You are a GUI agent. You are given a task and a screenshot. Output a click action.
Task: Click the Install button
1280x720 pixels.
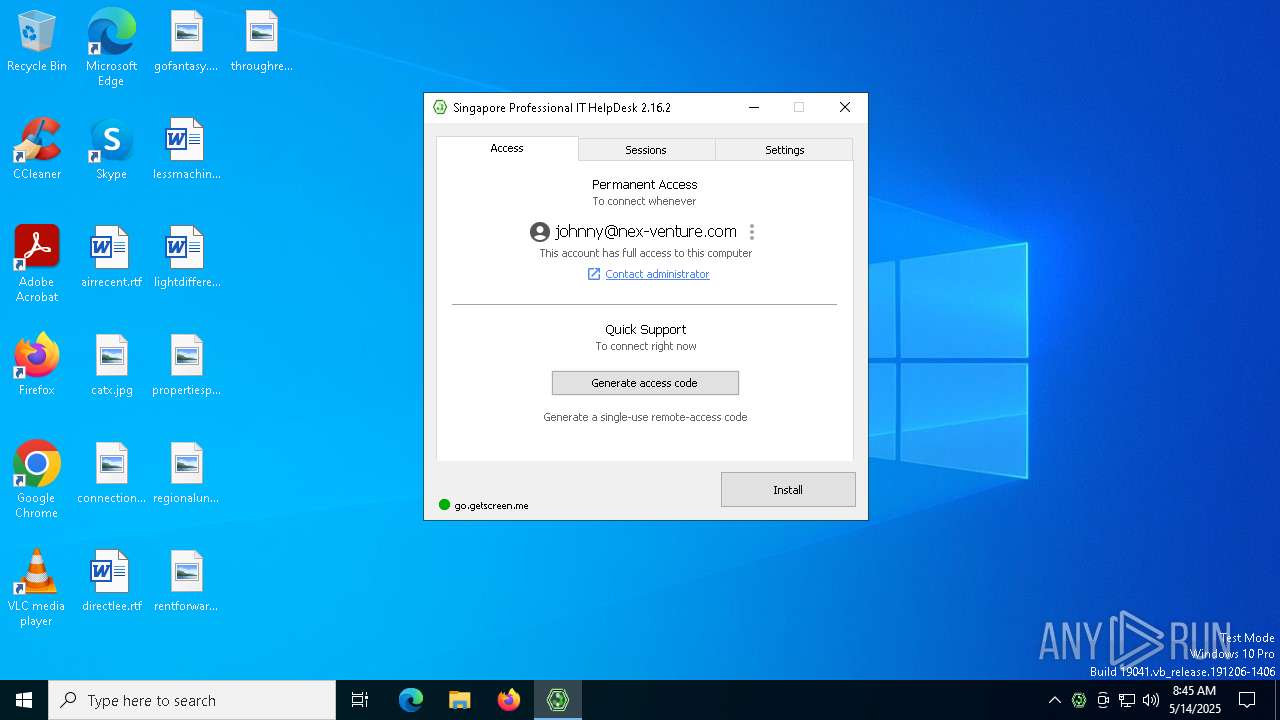(x=788, y=490)
